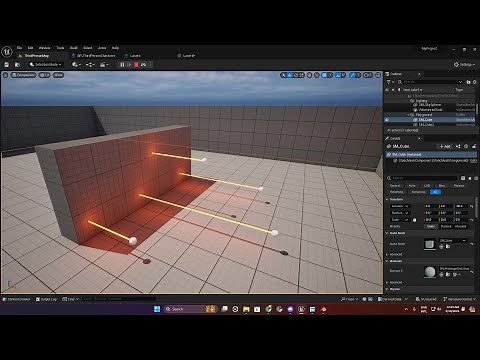This screenshot has width=480, height=360.
Task: Open the viewport Show menu
Action: [58, 75]
